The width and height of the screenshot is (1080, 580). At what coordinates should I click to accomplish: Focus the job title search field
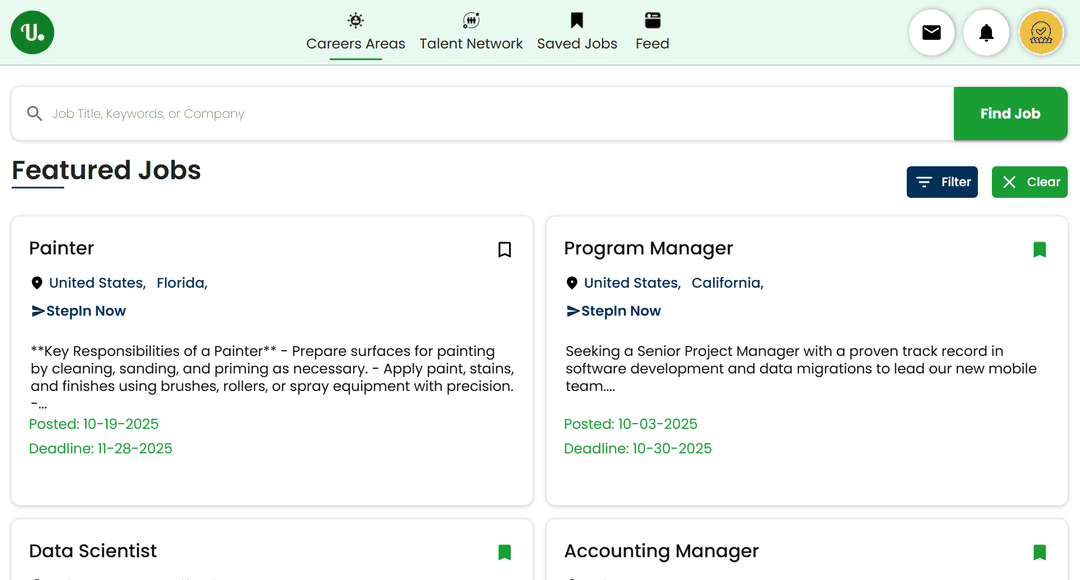coord(490,114)
